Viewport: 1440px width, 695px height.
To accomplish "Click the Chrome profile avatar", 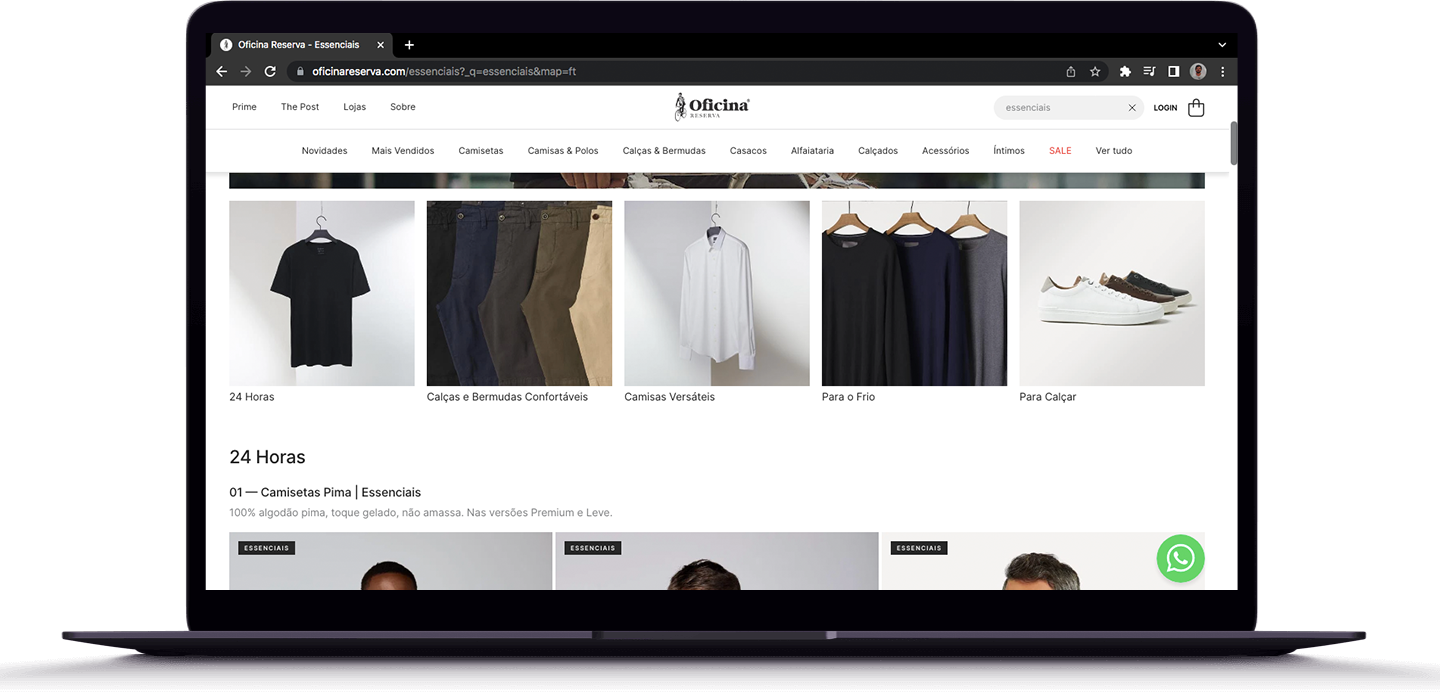I will pos(1198,72).
